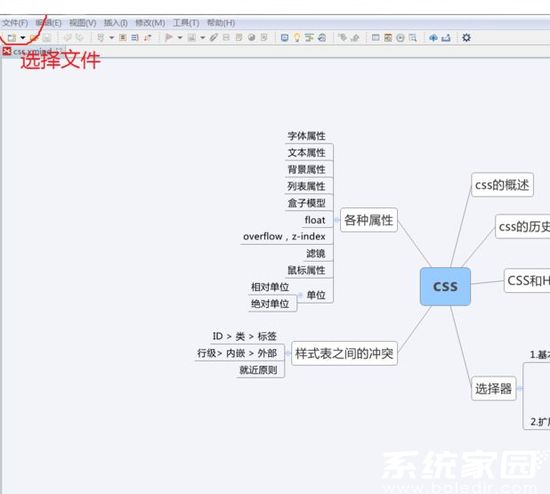This screenshot has height=494, width=550.
Task: Click the grayed Save disk icon
Action: pos(47,38)
